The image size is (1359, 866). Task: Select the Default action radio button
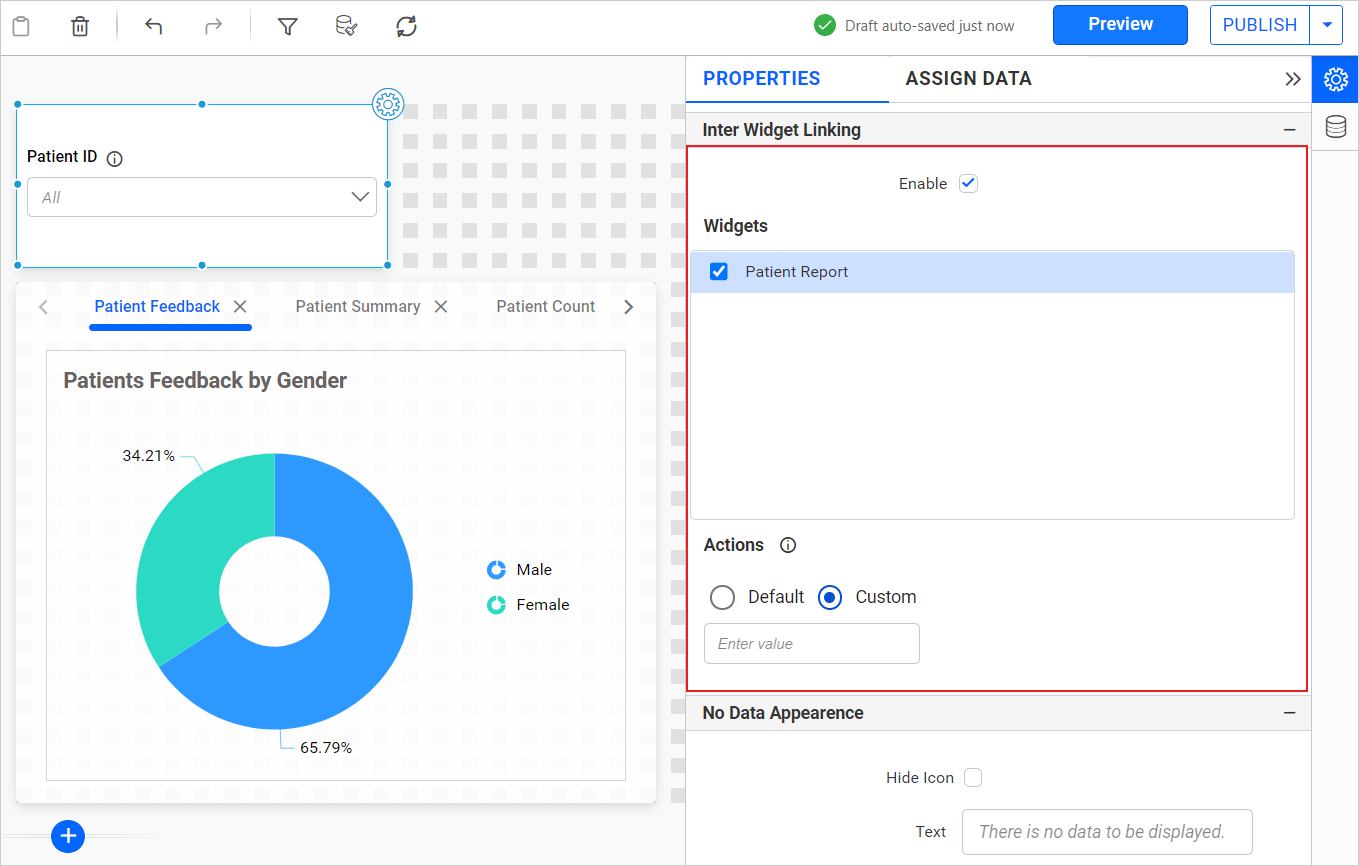(x=722, y=597)
